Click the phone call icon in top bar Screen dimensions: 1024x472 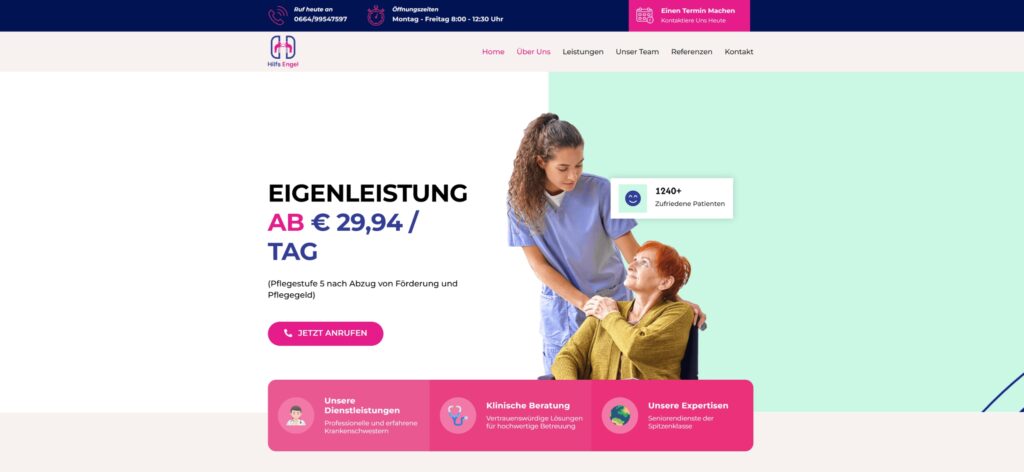[x=278, y=15]
